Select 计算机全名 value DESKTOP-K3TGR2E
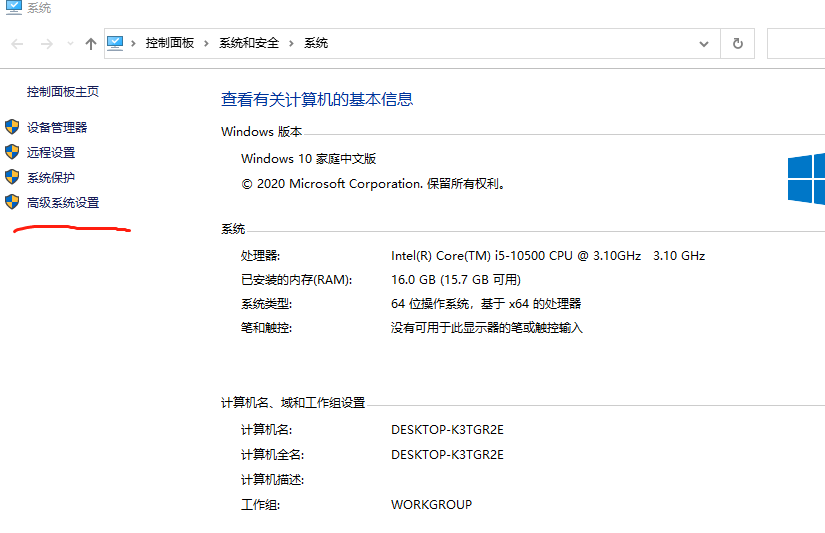 click(447, 455)
